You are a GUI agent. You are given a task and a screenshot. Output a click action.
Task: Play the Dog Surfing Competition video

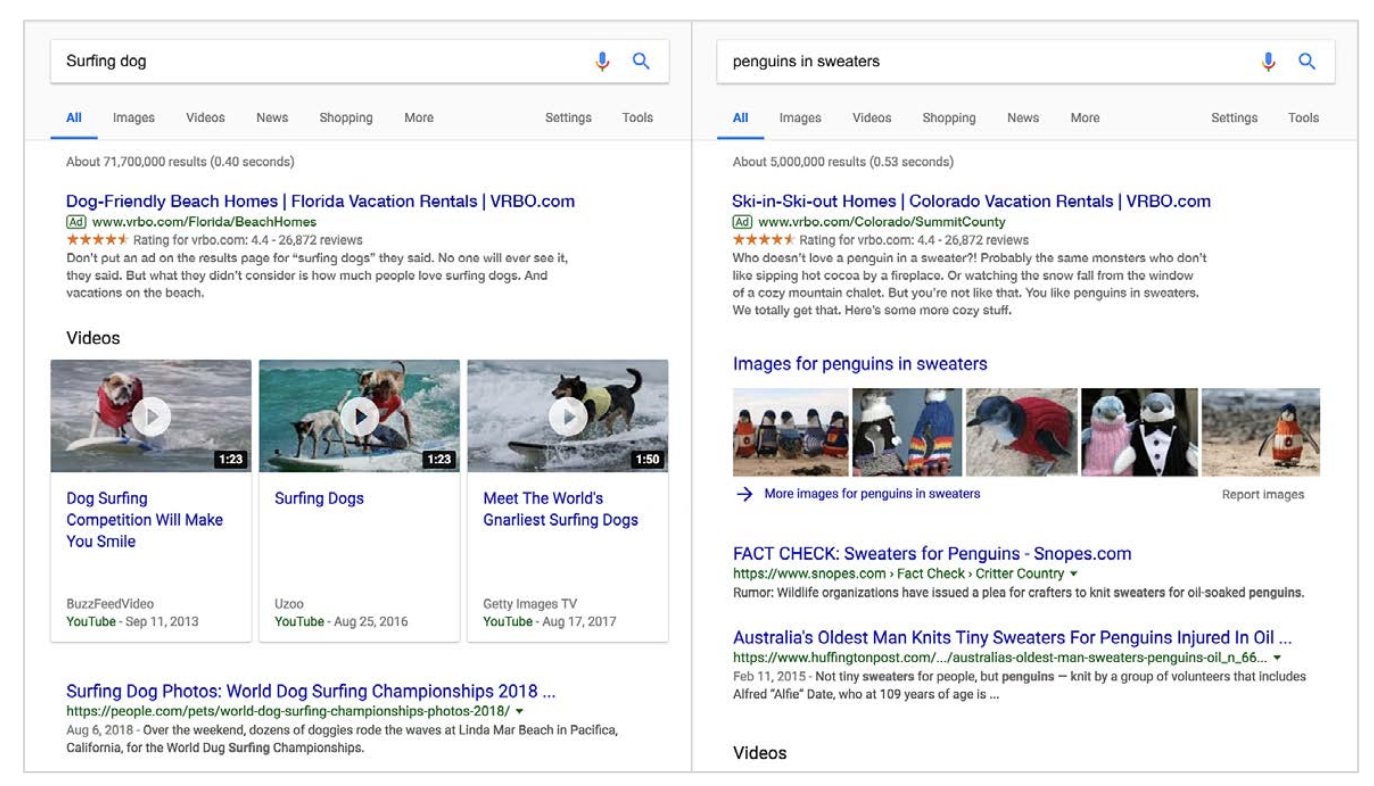click(151, 416)
